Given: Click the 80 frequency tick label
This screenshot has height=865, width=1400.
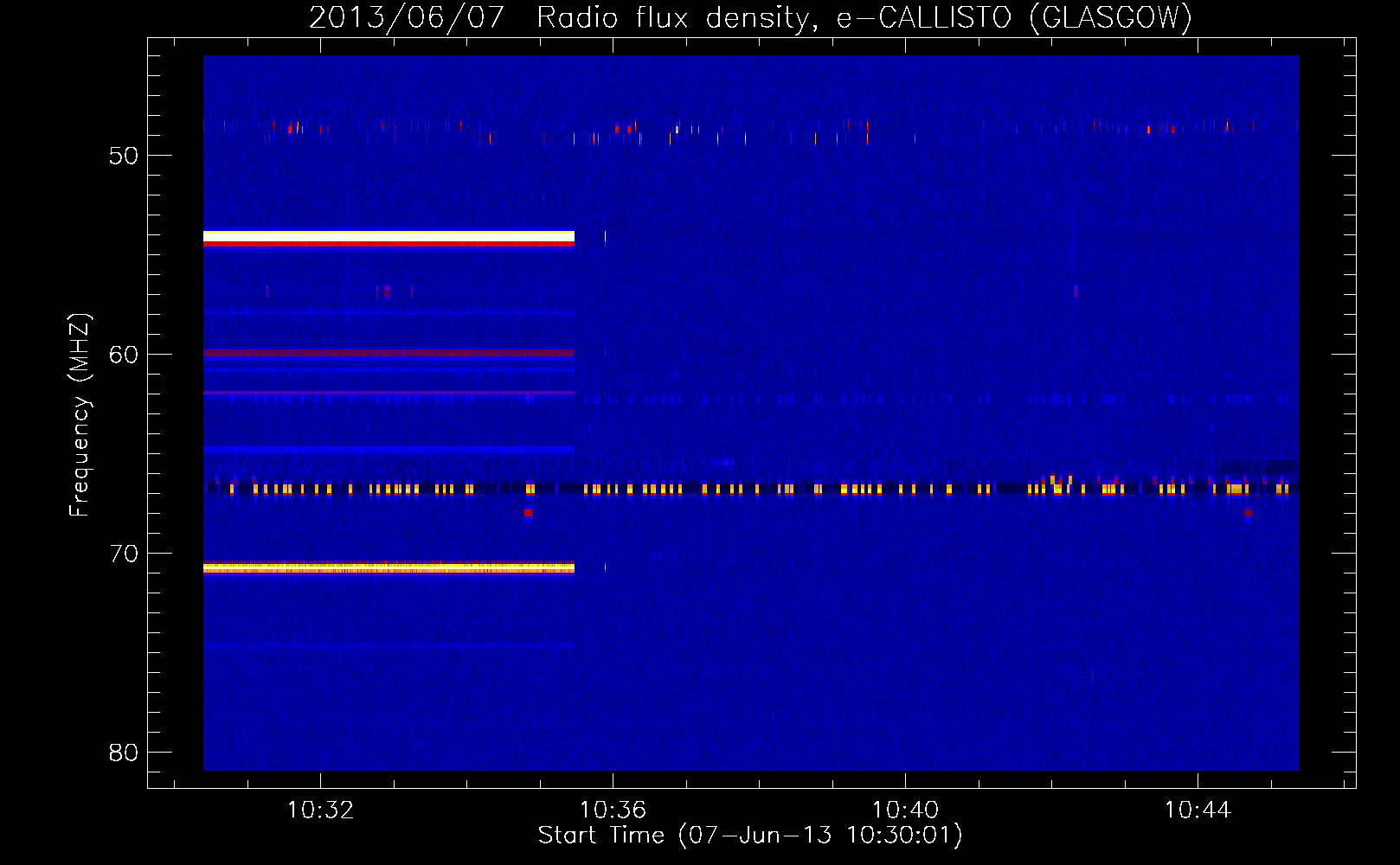Looking at the screenshot, I should [124, 753].
